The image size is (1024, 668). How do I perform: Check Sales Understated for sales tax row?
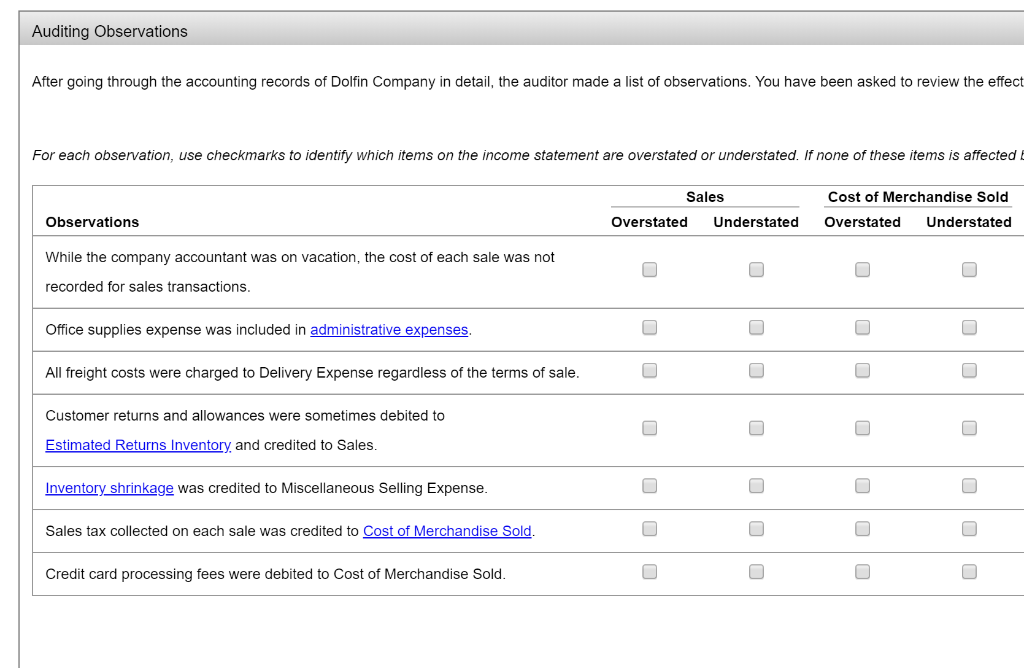[x=756, y=529]
